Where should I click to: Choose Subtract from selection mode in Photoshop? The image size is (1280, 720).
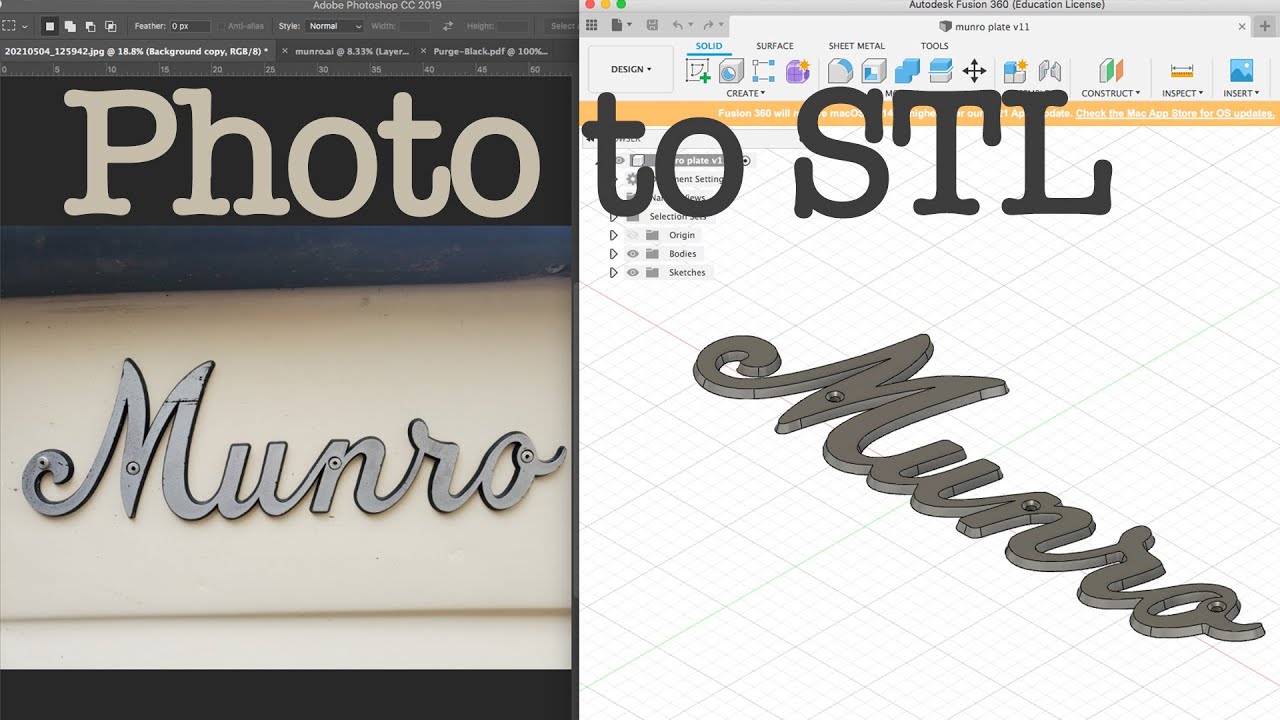(x=91, y=25)
